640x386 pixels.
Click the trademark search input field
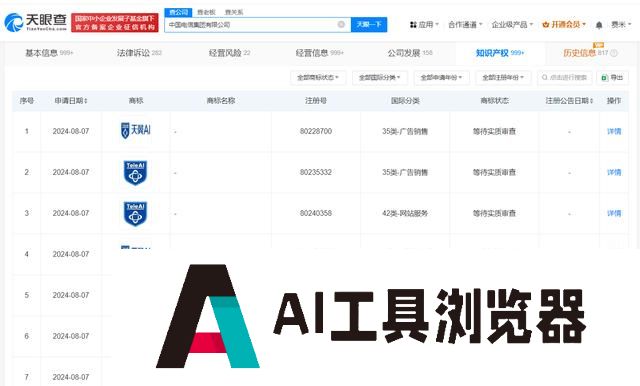click(x=565, y=78)
